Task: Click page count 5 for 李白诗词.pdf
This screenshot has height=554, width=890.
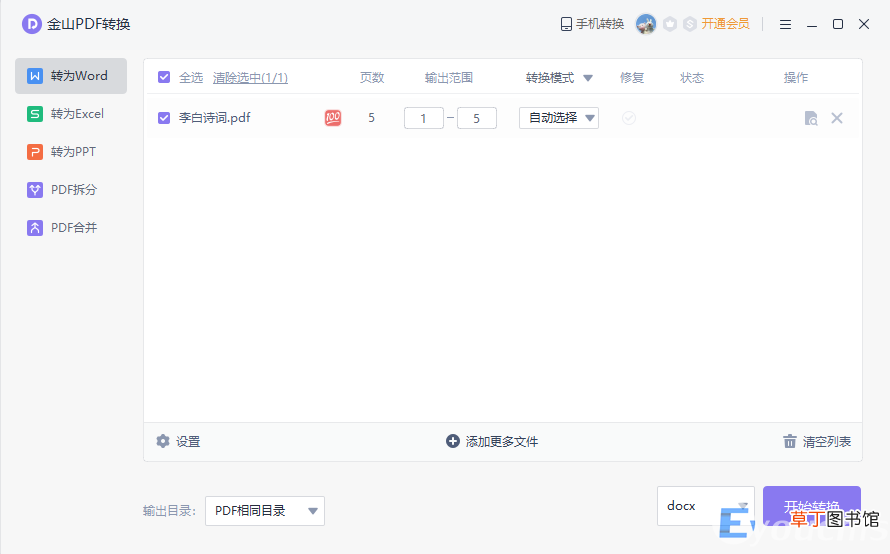Action: pos(371,118)
